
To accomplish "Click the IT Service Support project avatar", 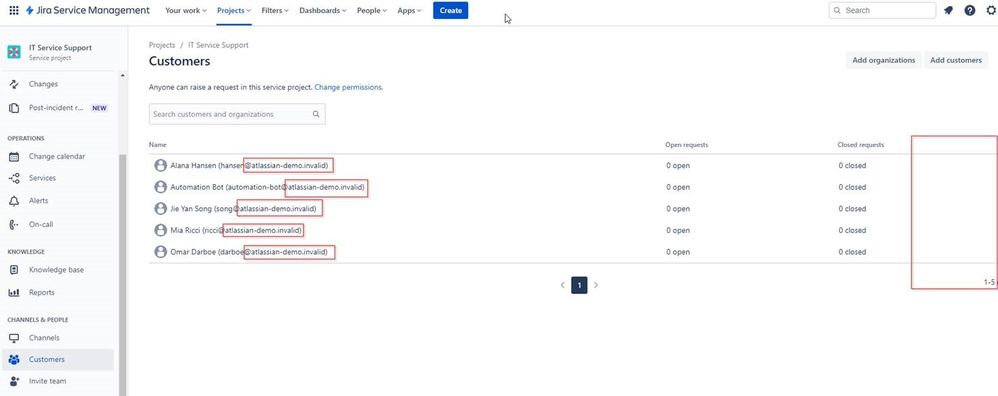I will click(14, 52).
